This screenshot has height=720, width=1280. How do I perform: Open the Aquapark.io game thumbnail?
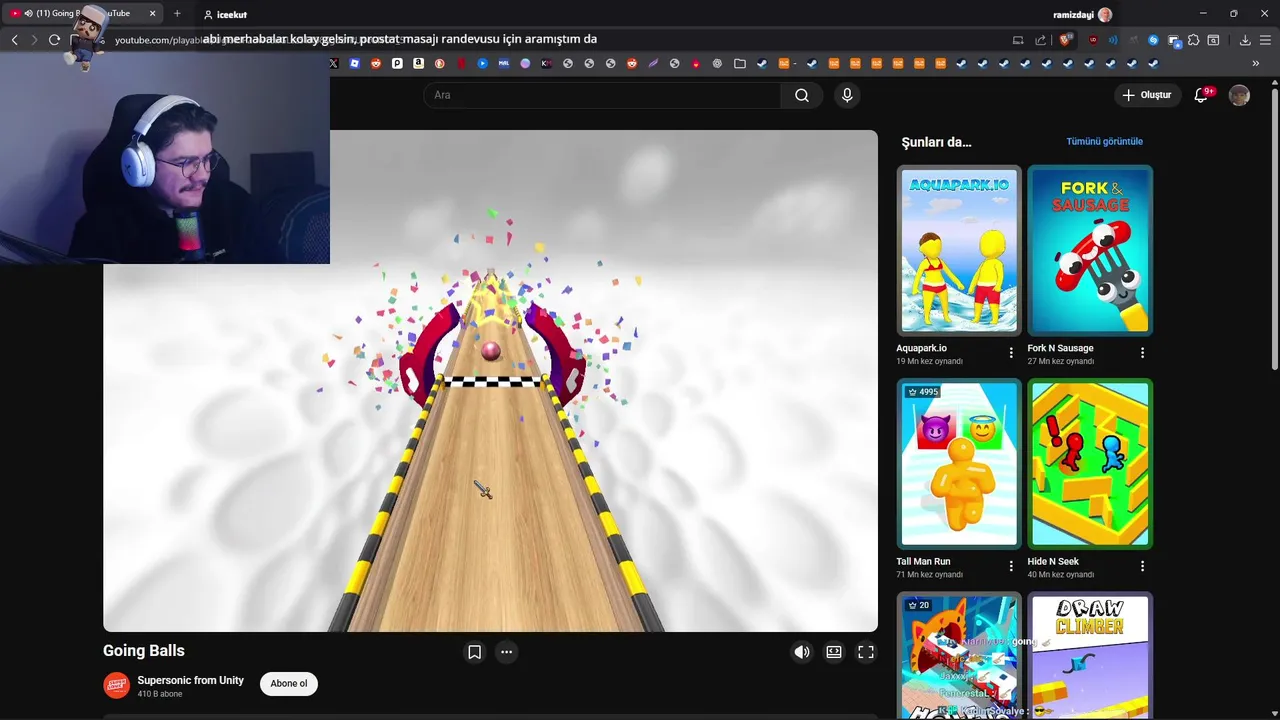pyautogui.click(x=959, y=251)
